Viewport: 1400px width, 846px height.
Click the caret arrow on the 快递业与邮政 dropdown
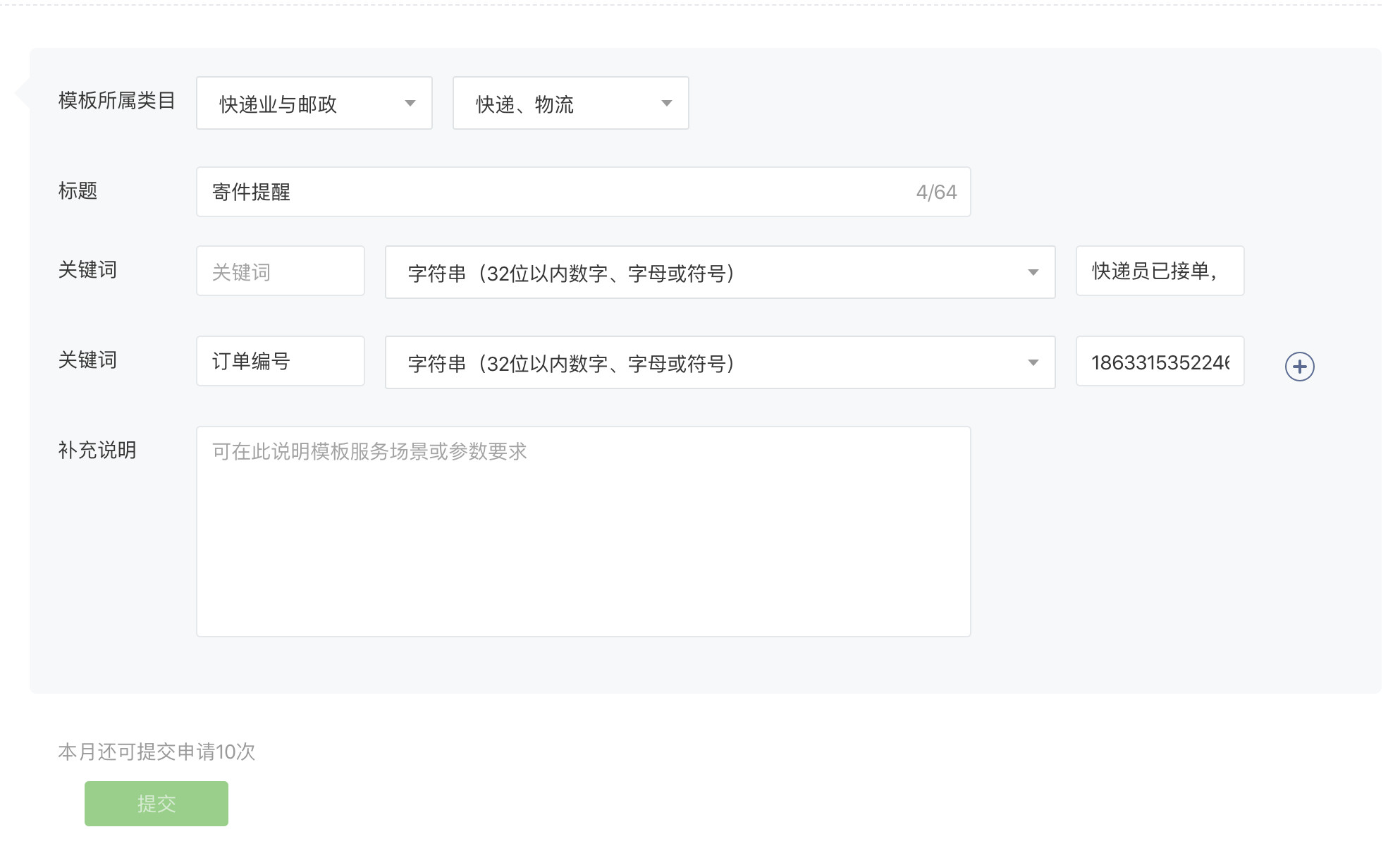[410, 104]
